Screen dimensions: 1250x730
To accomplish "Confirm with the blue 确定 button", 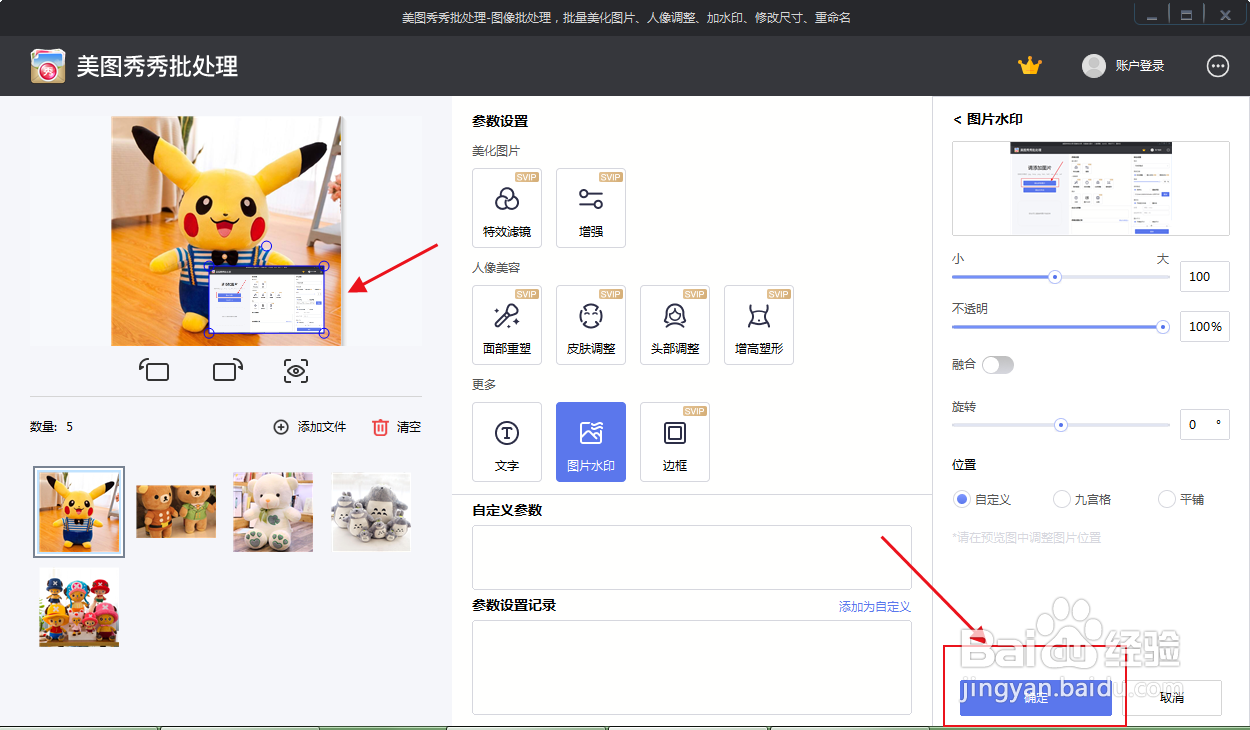I will [x=1036, y=698].
